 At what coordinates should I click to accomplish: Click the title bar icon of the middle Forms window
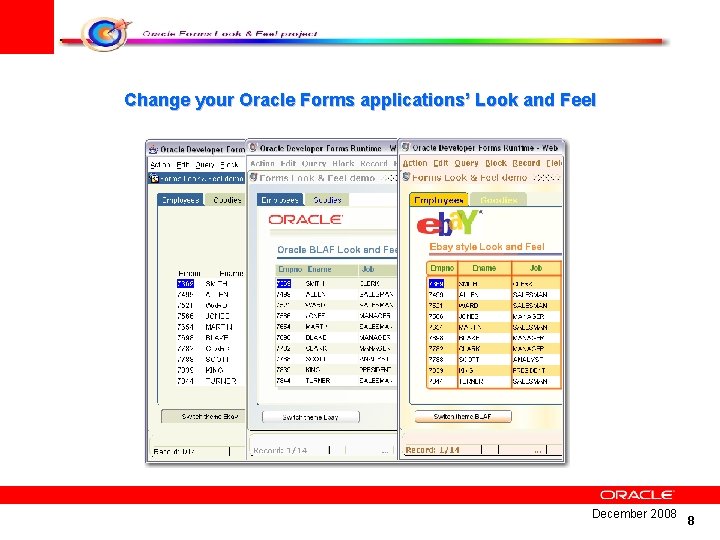[x=253, y=148]
